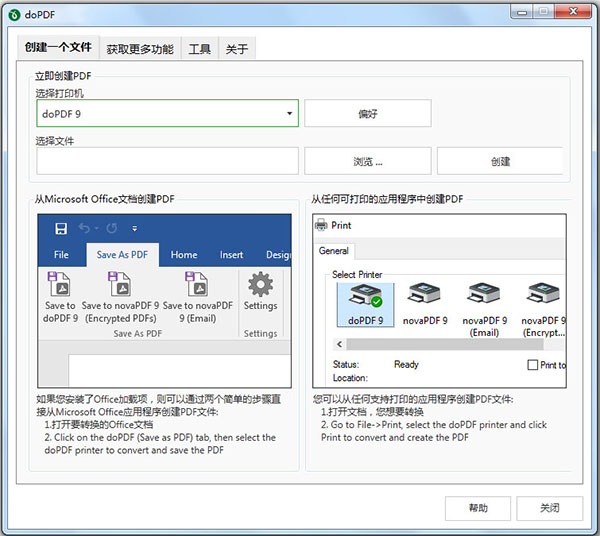
Task: Open the 工具 tab
Action: (x=199, y=49)
